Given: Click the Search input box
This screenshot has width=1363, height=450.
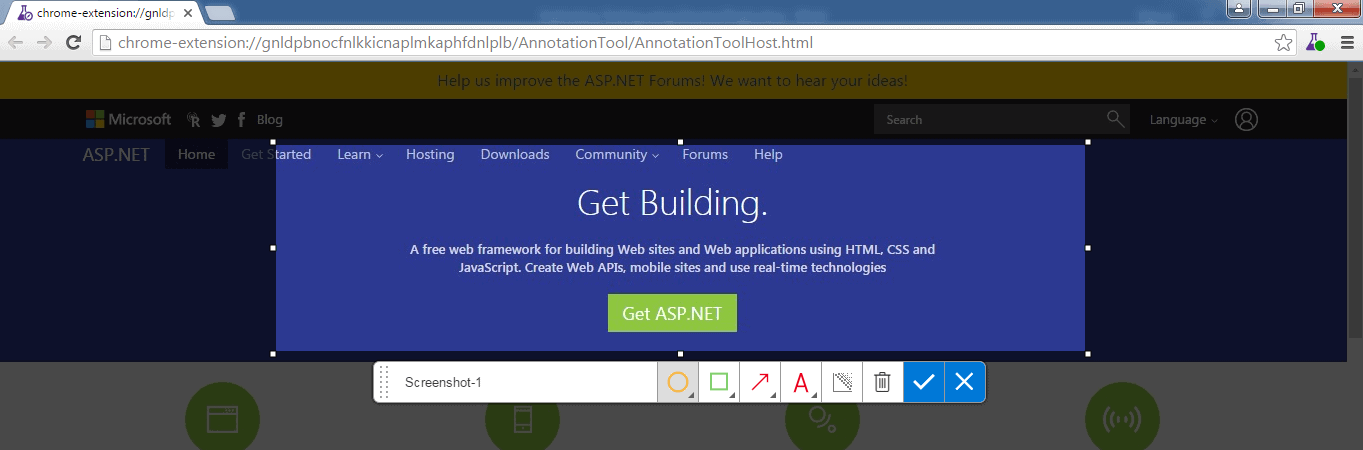Looking at the screenshot, I should point(990,119).
